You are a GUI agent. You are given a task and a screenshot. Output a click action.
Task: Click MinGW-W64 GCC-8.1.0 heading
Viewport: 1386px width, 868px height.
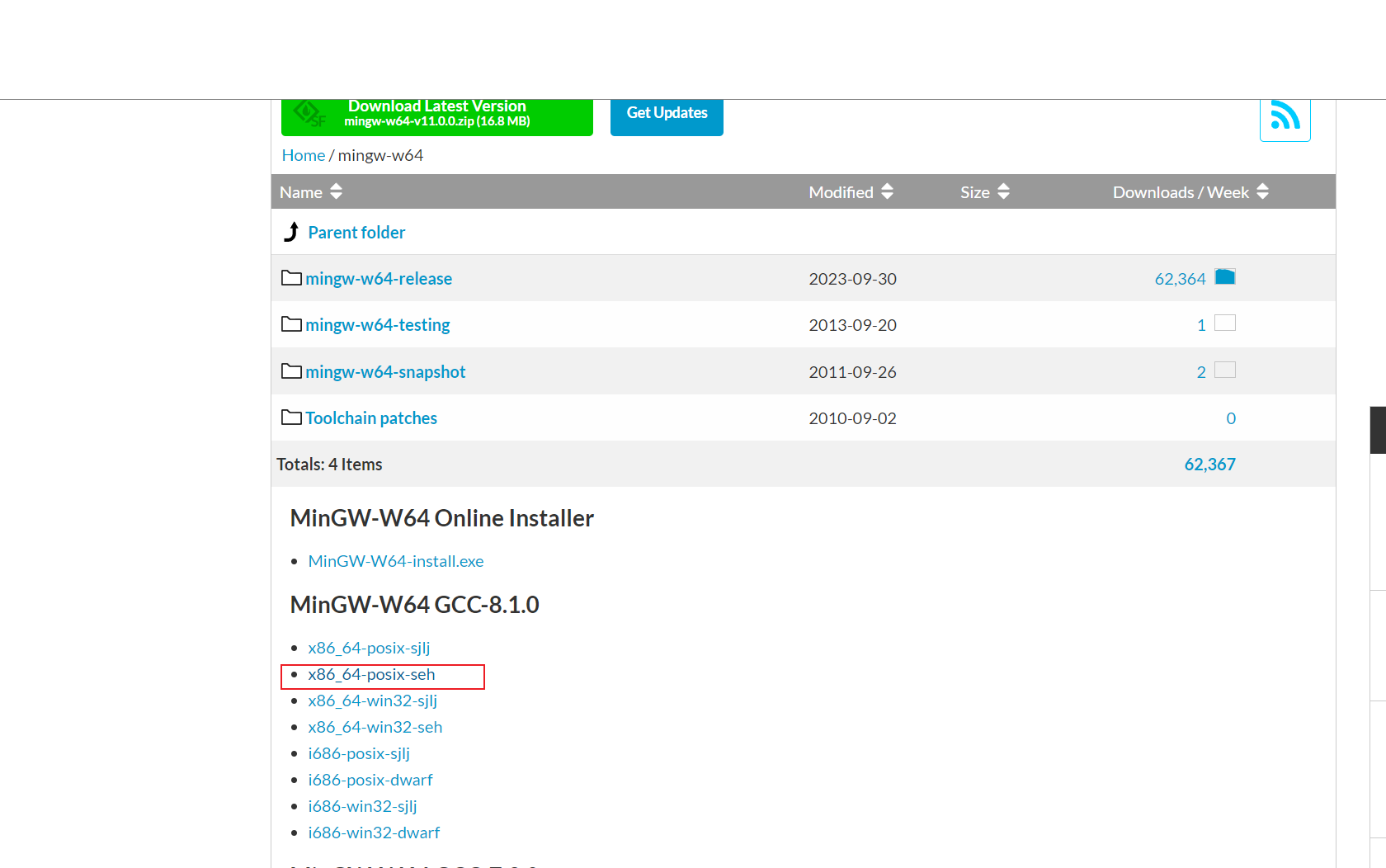pos(414,605)
